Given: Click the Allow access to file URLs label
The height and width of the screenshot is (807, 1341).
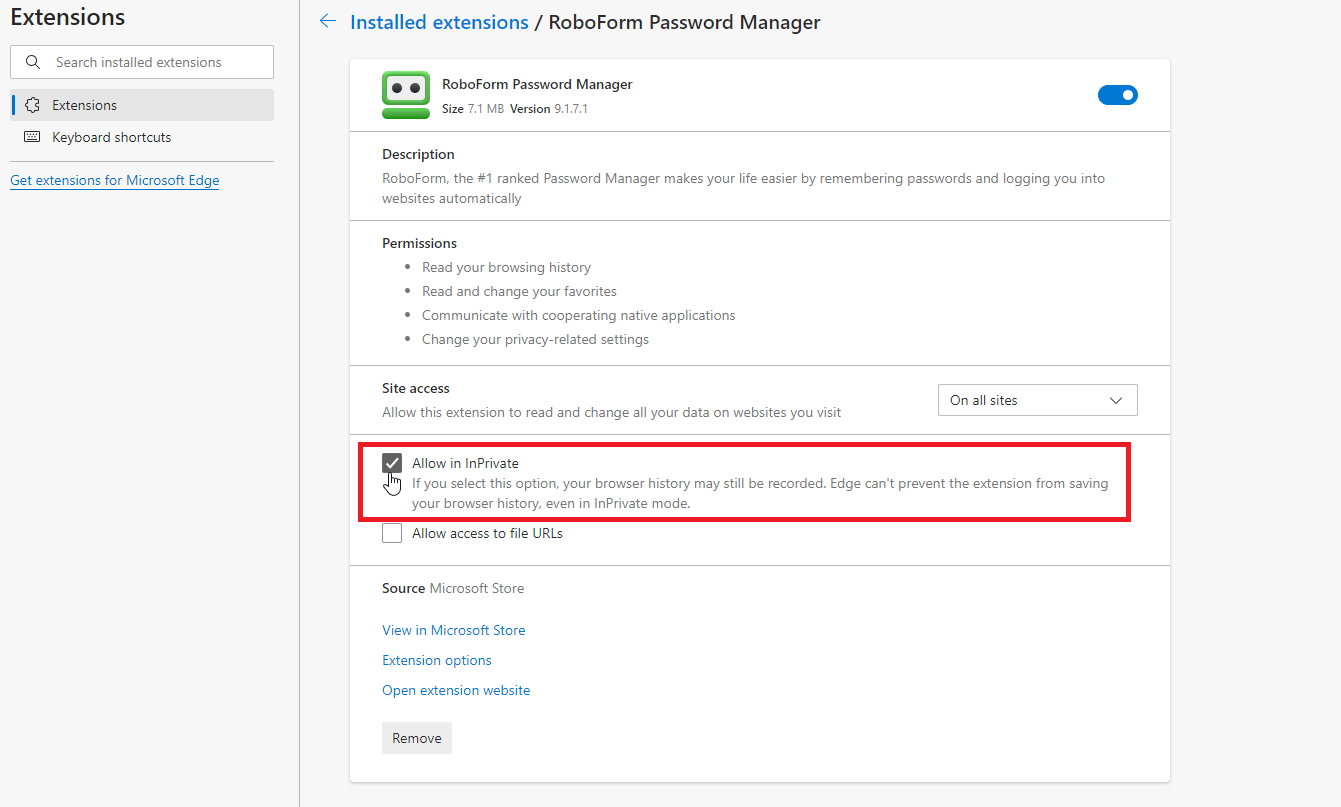Looking at the screenshot, I should 487,533.
